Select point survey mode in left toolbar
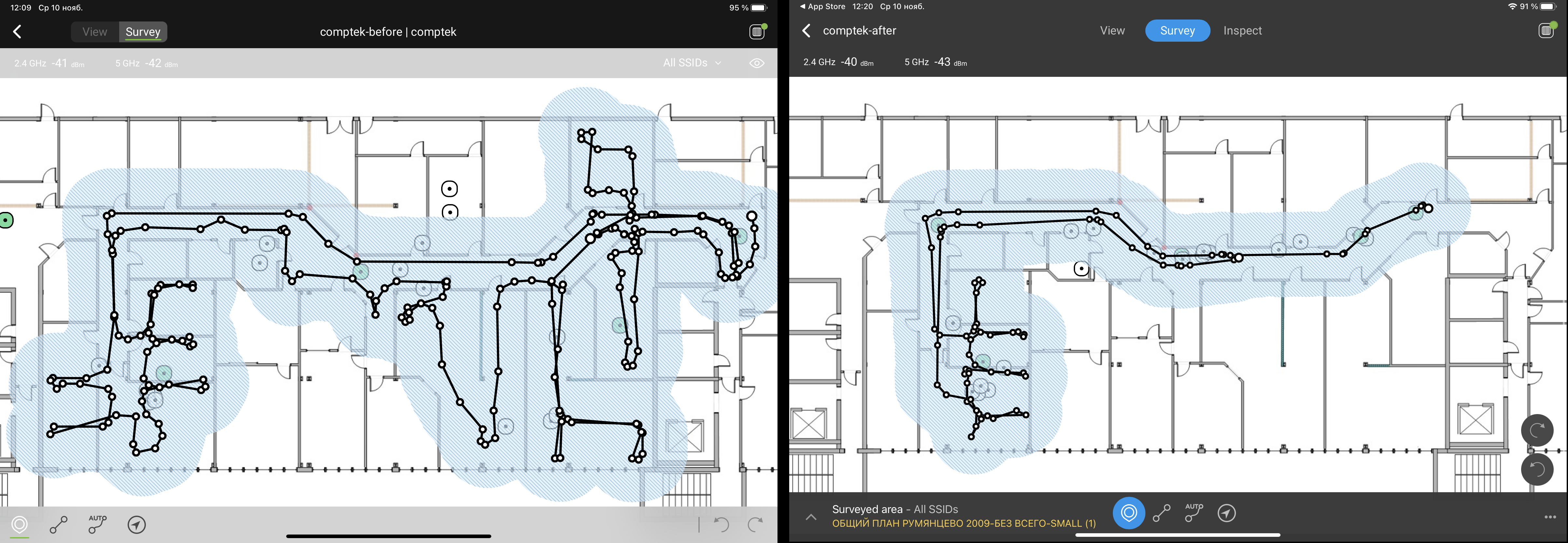 (x=20, y=524)
